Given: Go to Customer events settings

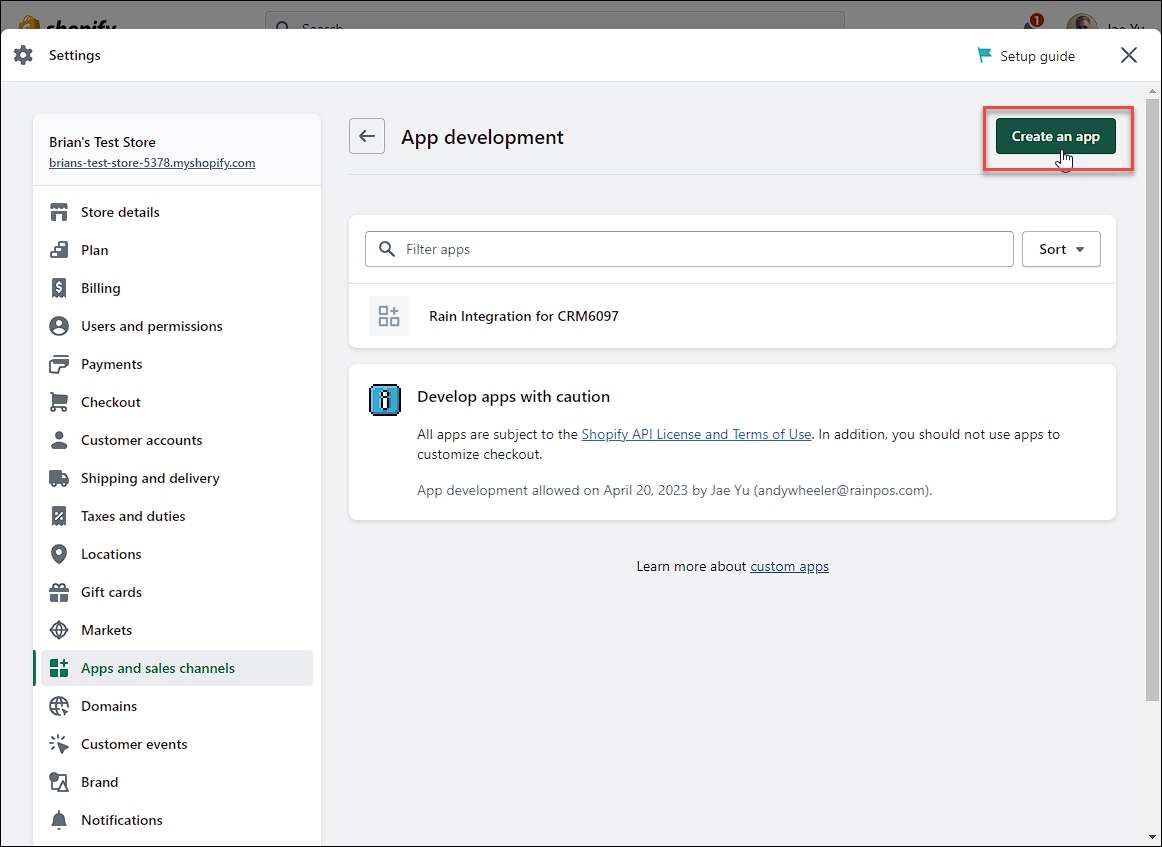Looking at the screenshot, I should point(176,744).
